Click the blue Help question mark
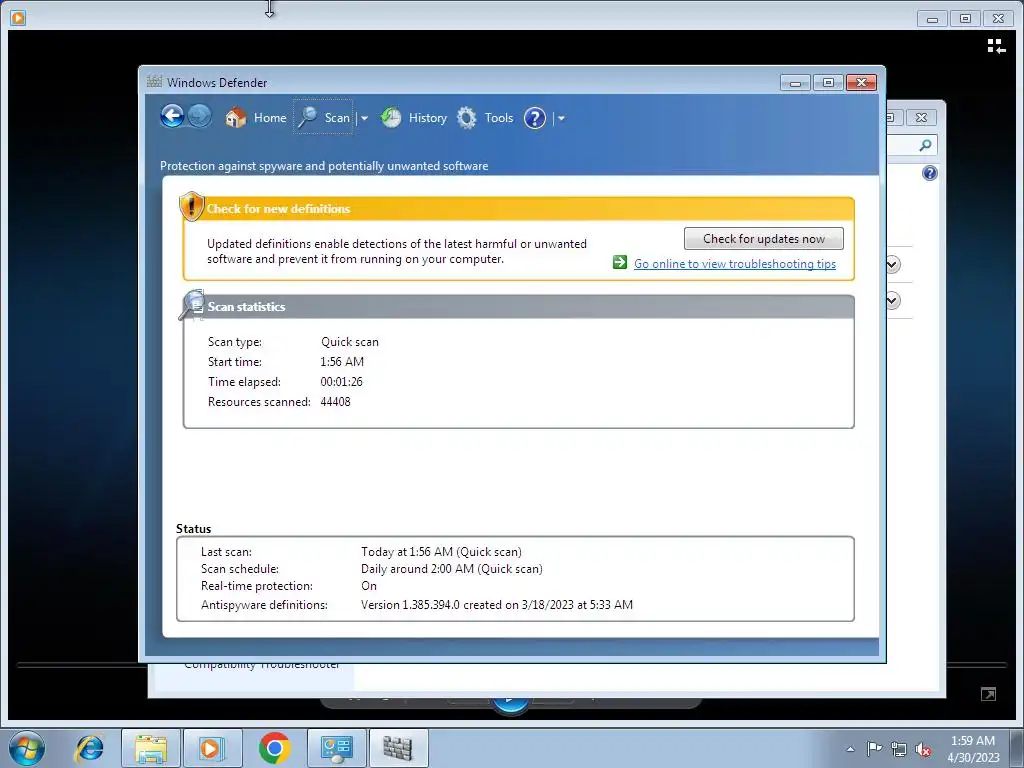The height and width of the screenshot is (768, 1024). point(535,118)
